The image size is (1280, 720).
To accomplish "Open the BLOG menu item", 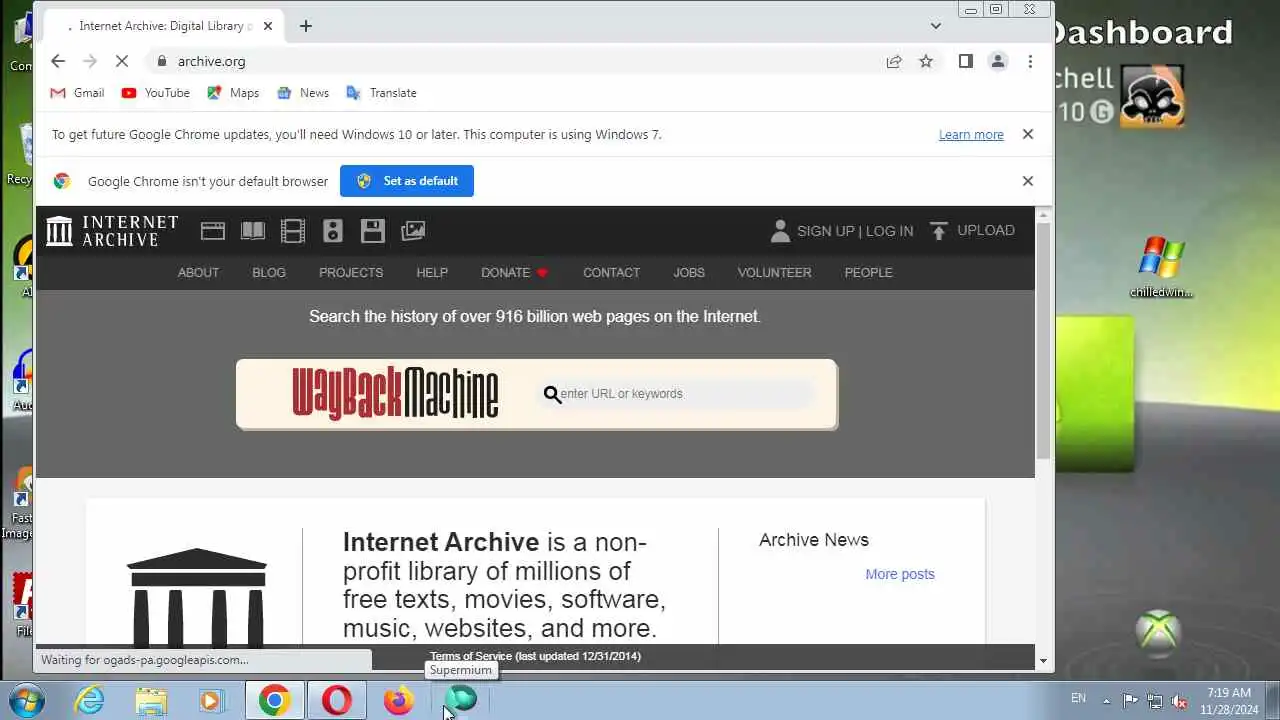I will tap(269, 272).
